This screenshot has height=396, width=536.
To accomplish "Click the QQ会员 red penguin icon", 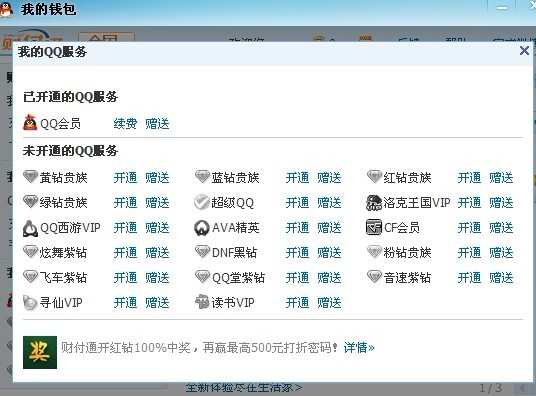I will pos(30,122).
